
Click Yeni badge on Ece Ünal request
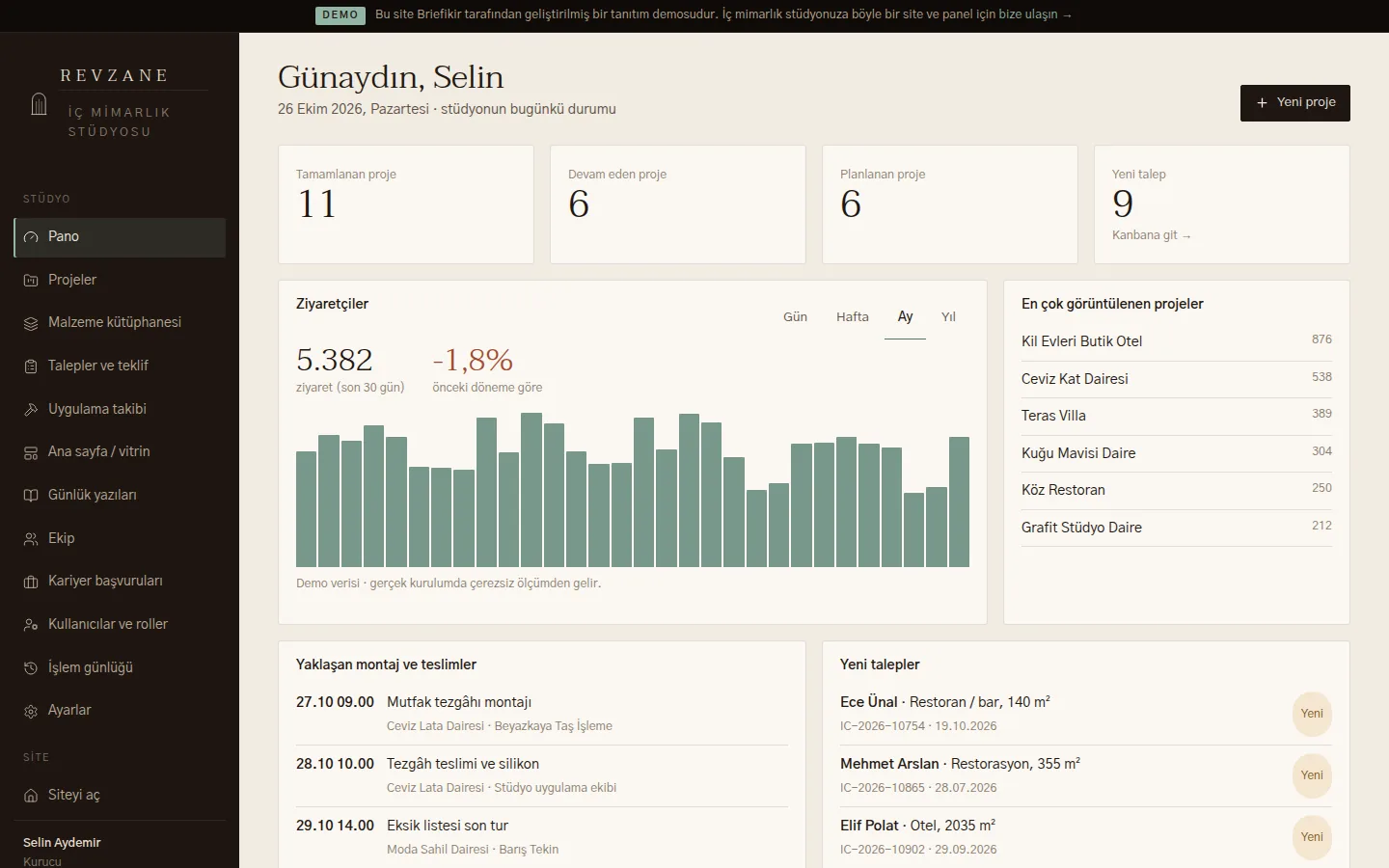pyautogui.click(x=1312, y=714)
